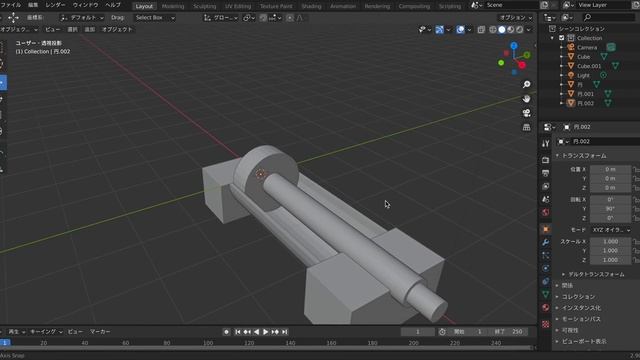Toggle proportional editing in header

click(x=290, y=18)
